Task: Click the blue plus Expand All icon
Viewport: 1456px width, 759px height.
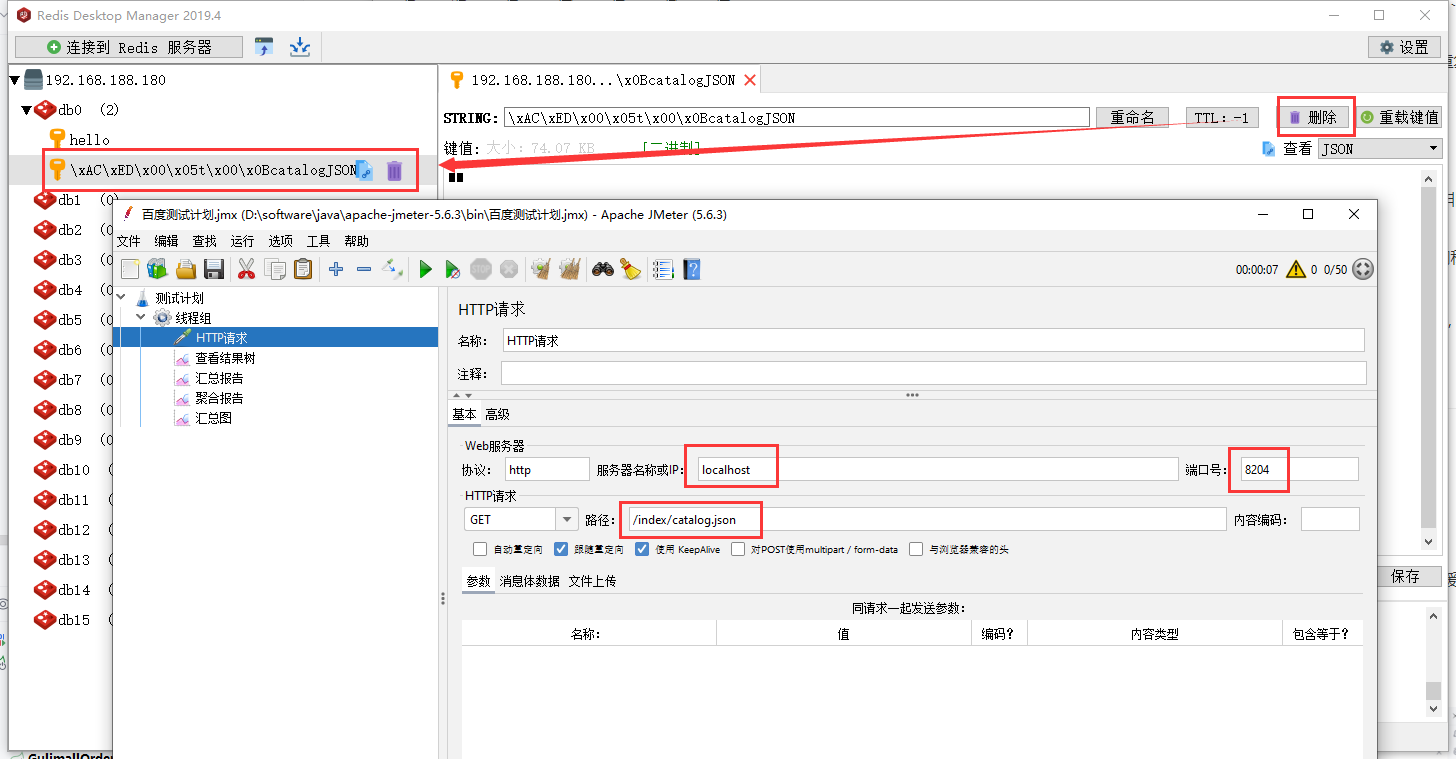Action: coord(336,269)
